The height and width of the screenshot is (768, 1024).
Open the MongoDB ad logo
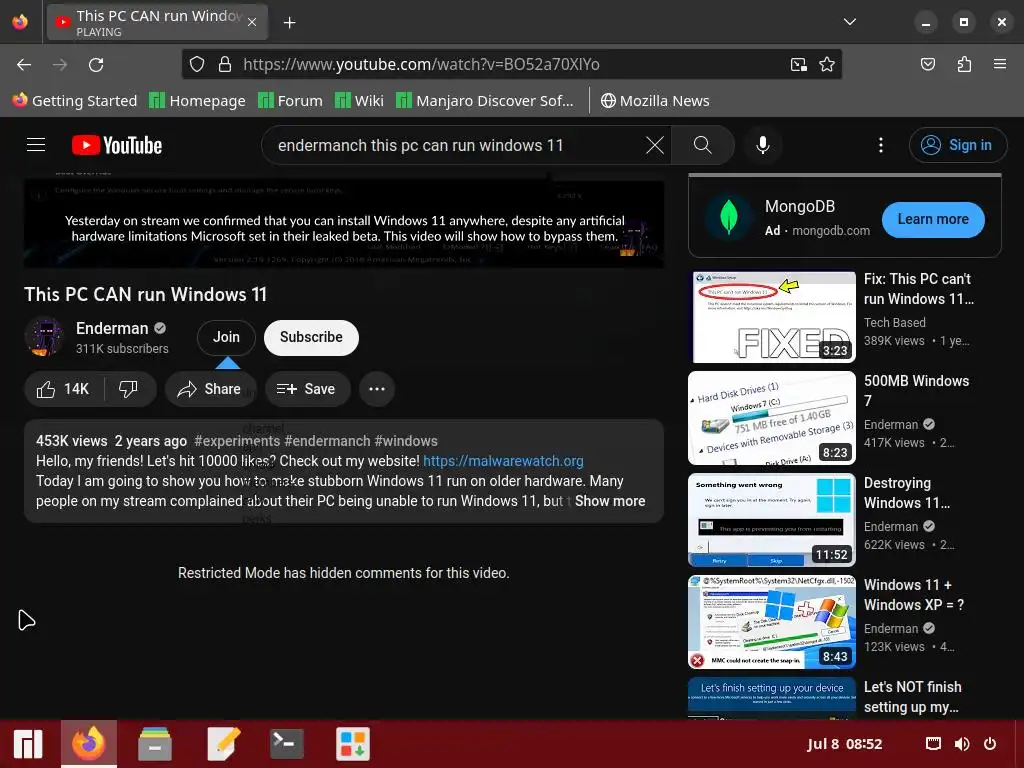[x=728, y=218]
